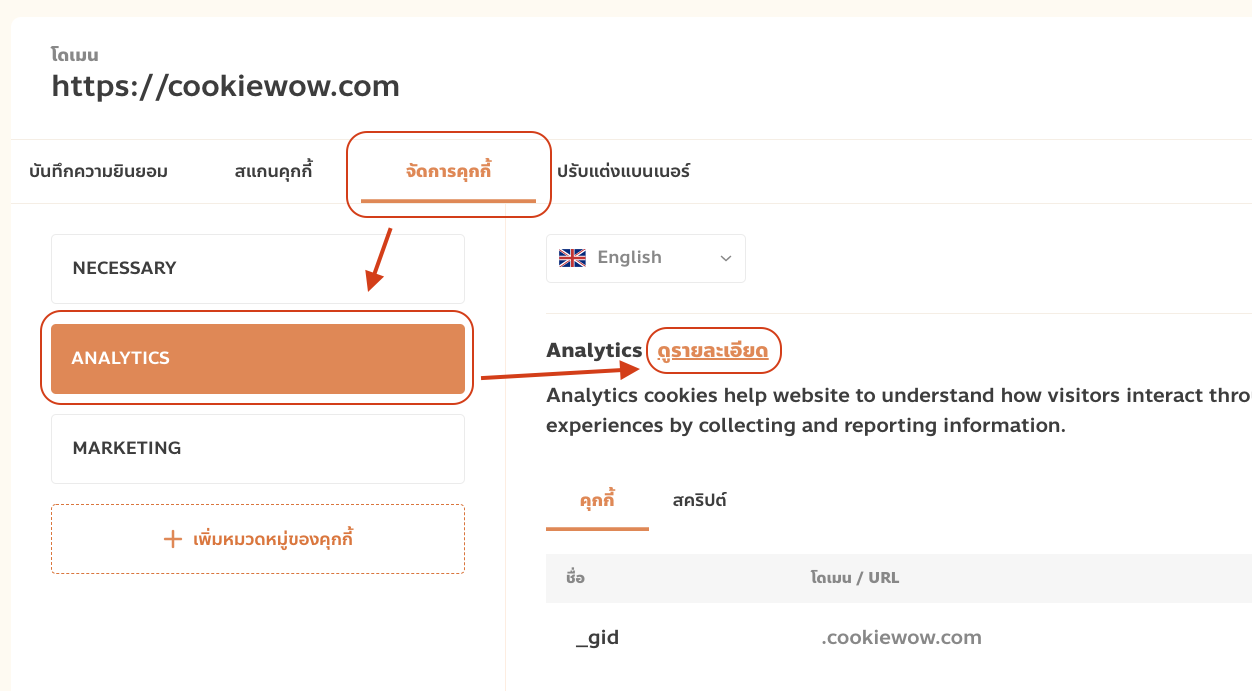
Task: Expand the language dropdown chevron
Action: pos(726,259)
